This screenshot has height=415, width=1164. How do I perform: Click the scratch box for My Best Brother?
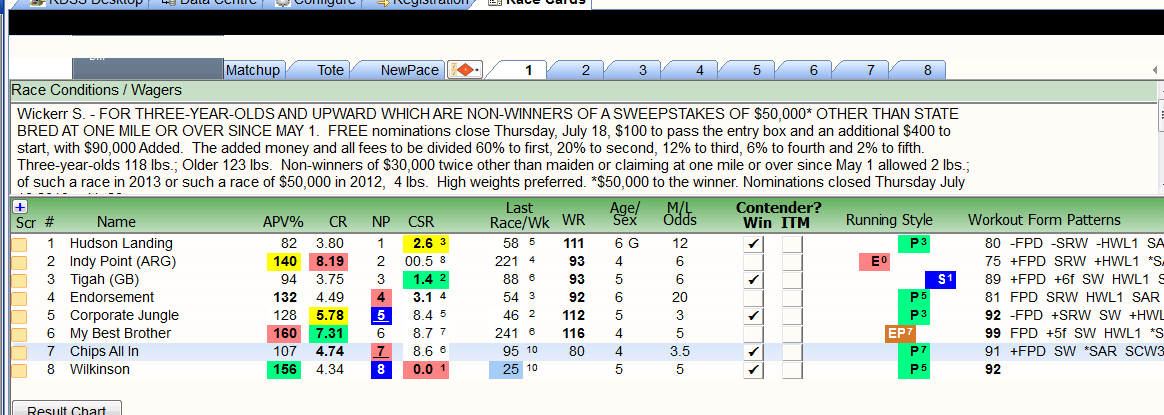pyautogui.click(x=19, y=333)
